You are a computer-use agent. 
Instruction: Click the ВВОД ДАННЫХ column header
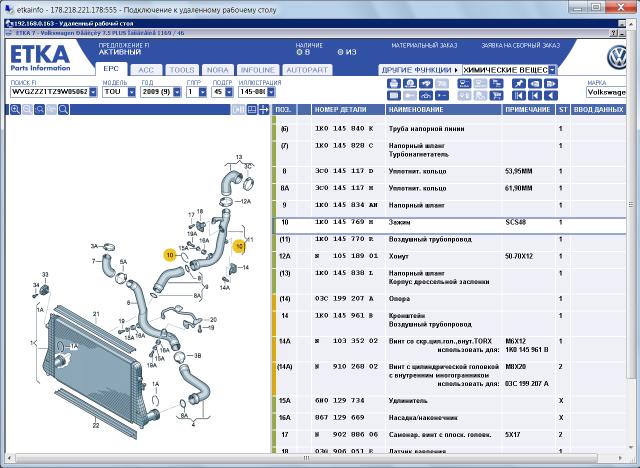598,109
